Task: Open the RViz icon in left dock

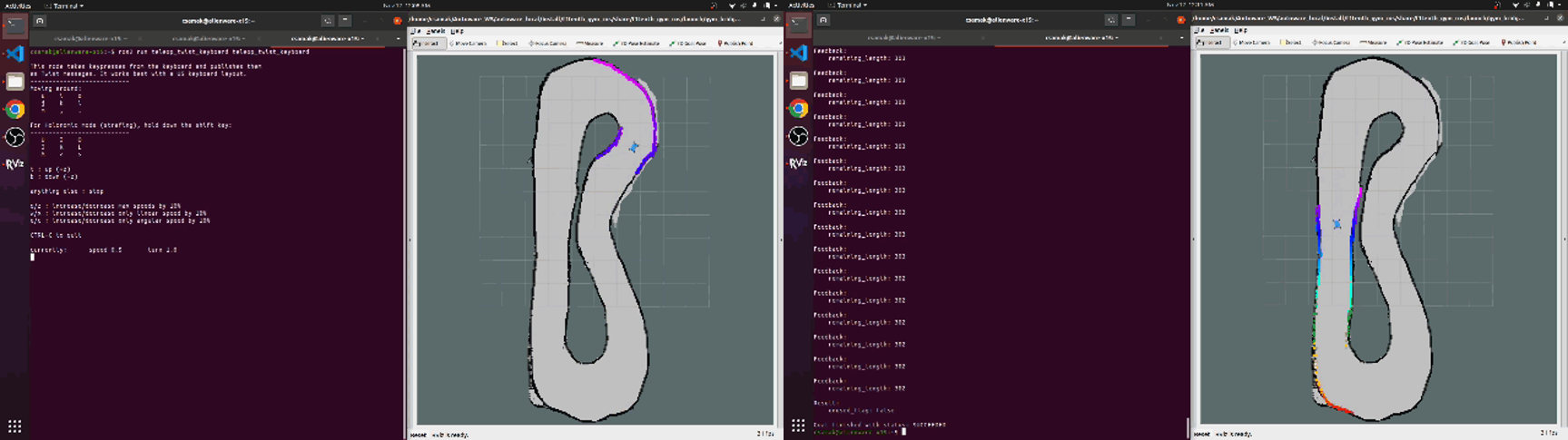Action: pyautogui.click(x=15, y=164)
